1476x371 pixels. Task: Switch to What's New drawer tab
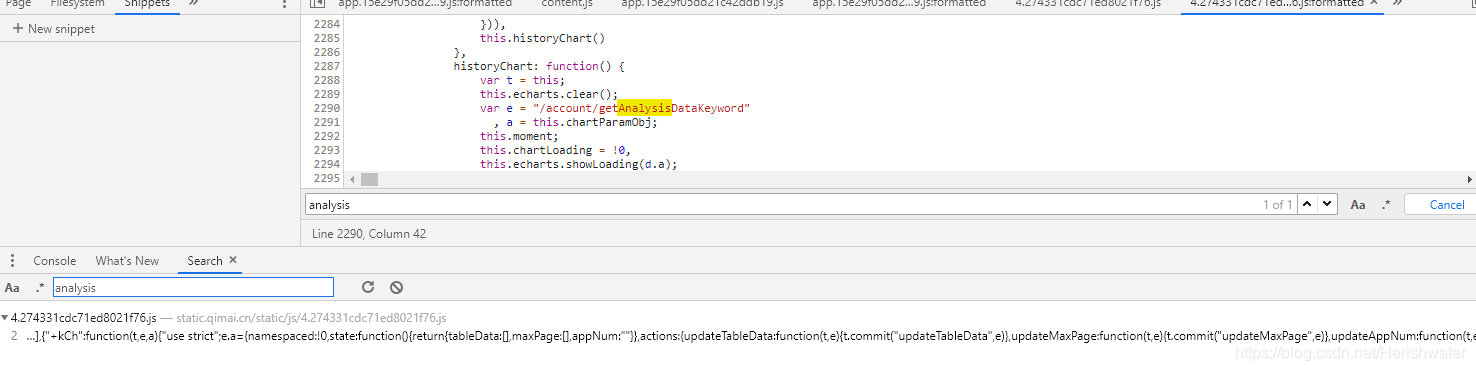point(127,261)
